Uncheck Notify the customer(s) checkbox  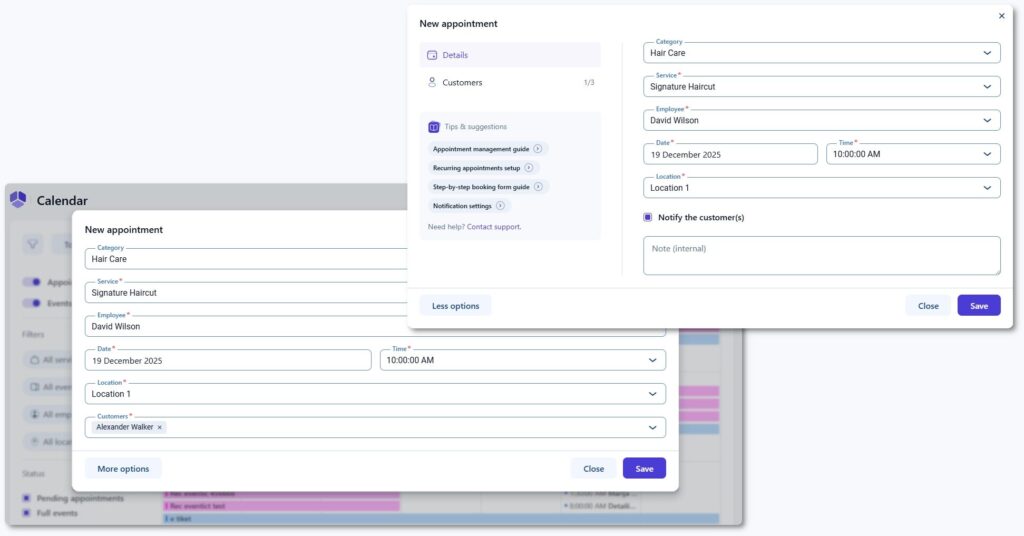(648, 217)
